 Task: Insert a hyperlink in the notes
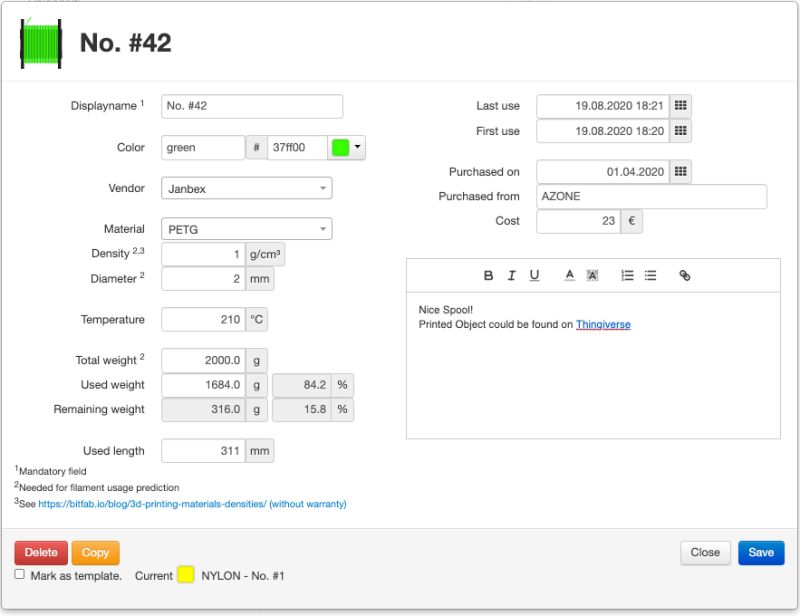(685, 276)
